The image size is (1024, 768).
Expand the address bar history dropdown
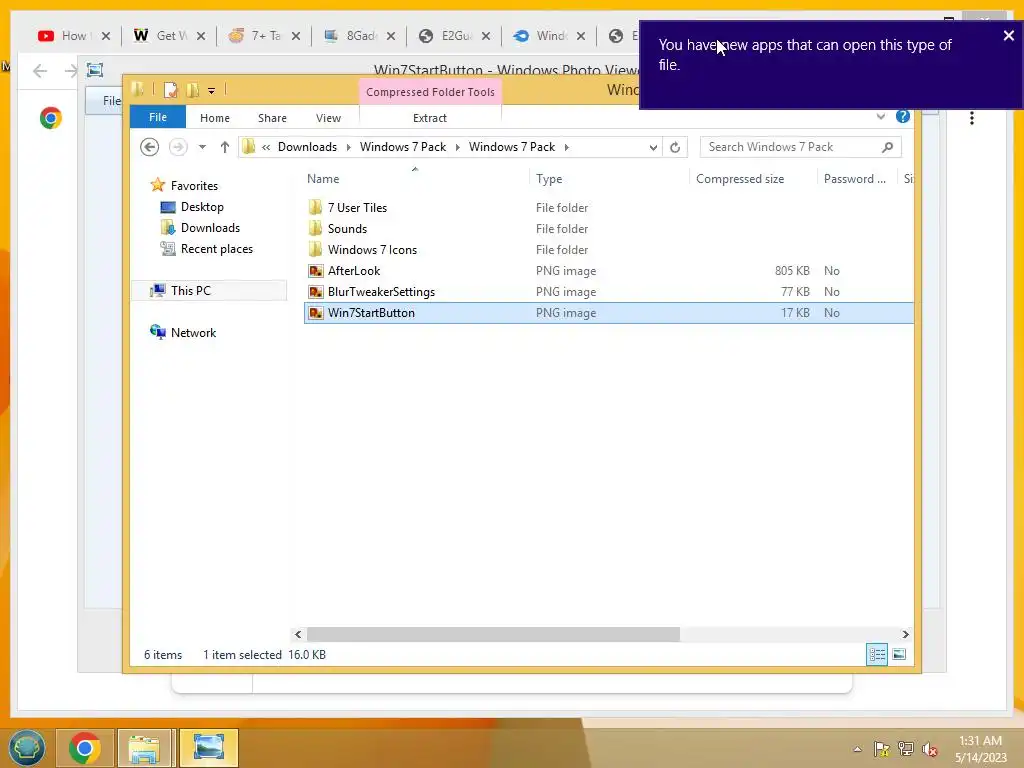(652, 147)
